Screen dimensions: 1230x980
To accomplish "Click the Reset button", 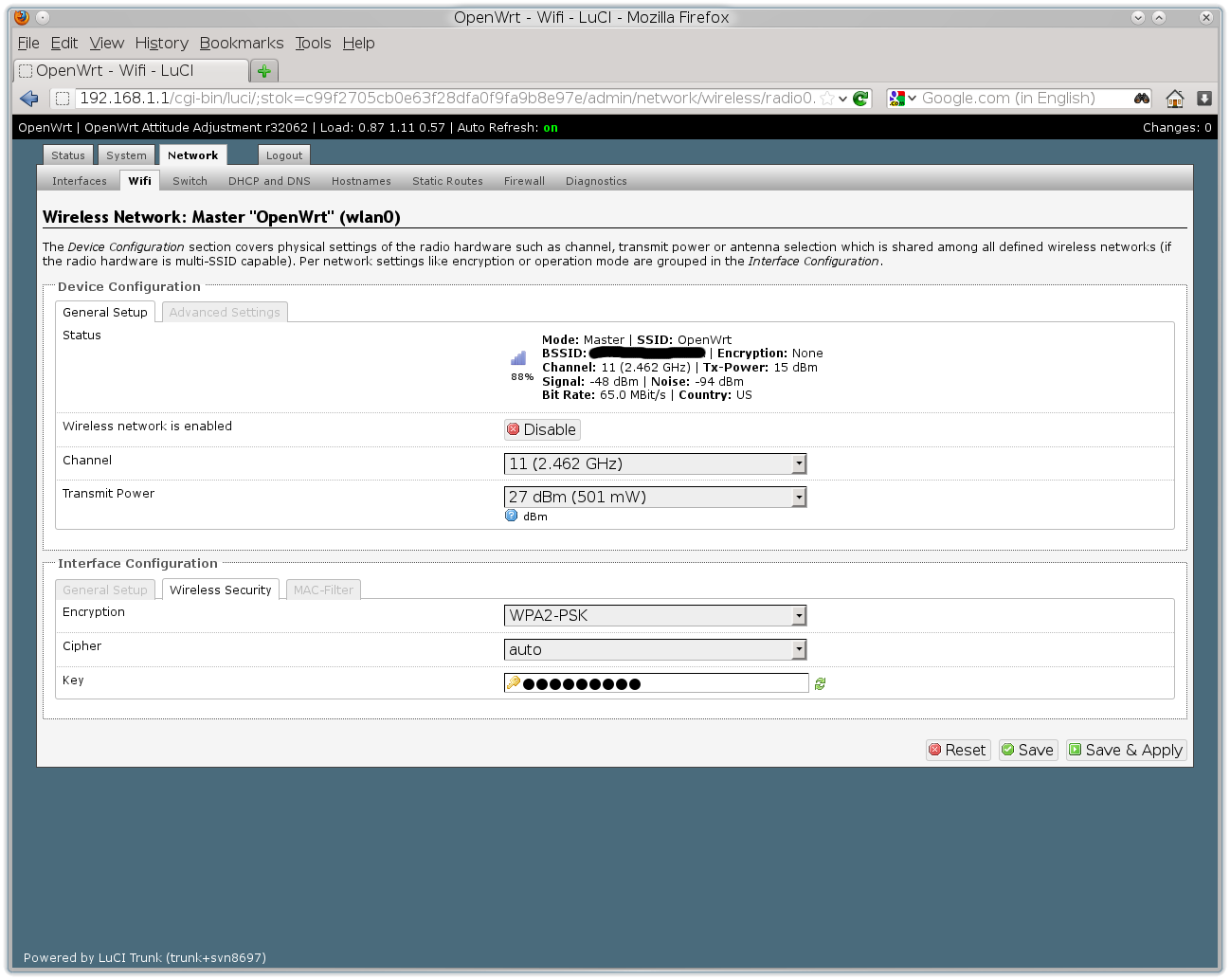I will click(958, 750).
